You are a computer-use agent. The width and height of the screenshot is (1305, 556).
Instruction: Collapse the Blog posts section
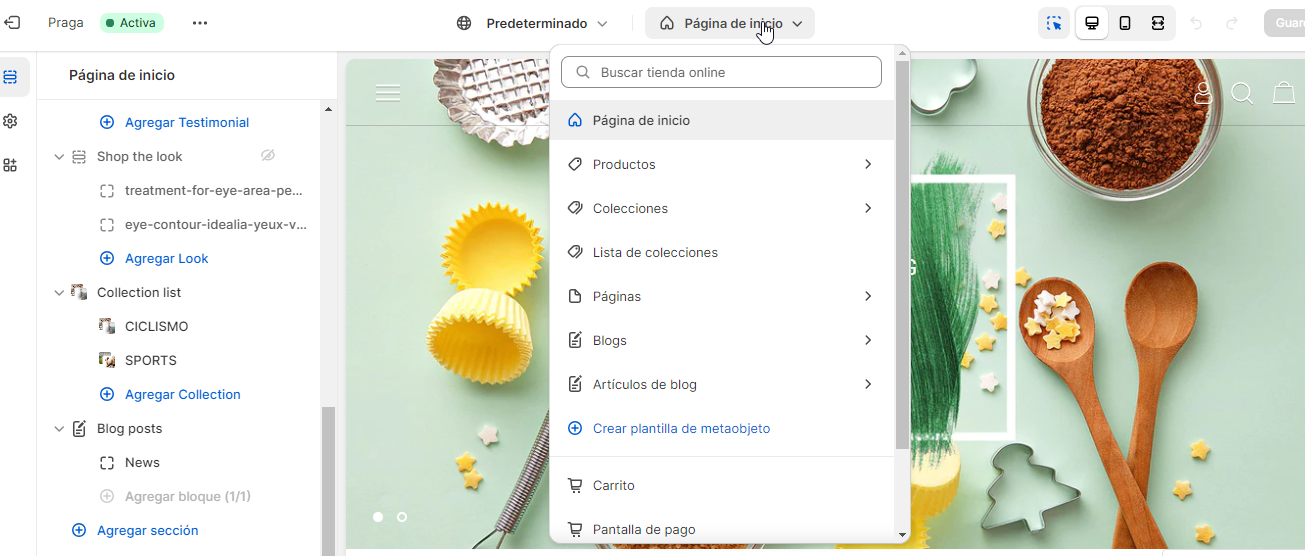click(59, 429)
